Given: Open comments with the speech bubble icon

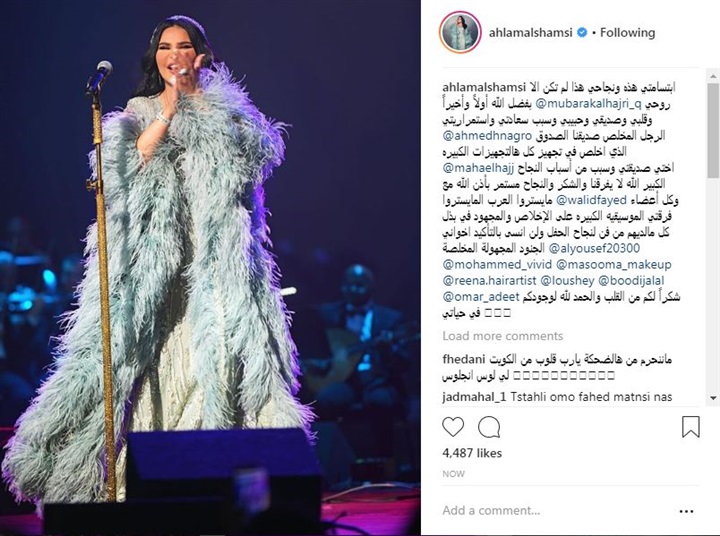Looking at the screenshot, I should coord(489,427).
